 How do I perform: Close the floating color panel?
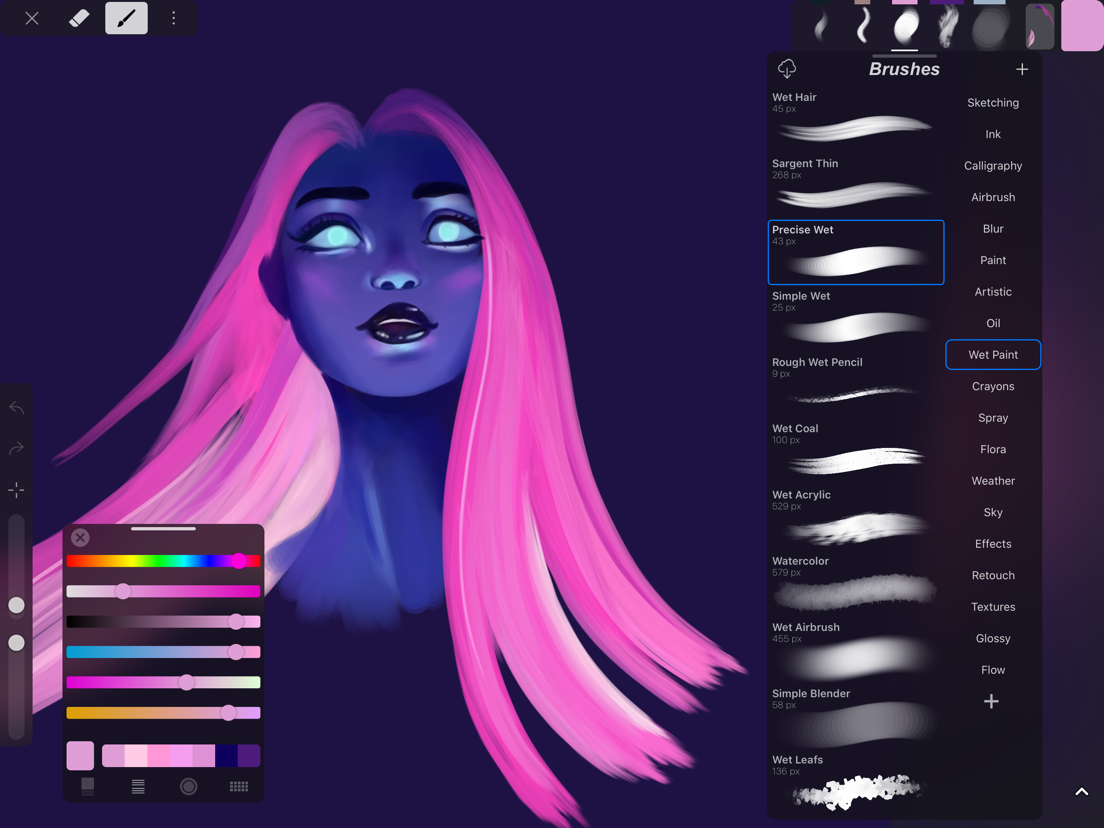click(x=80, y=537)
